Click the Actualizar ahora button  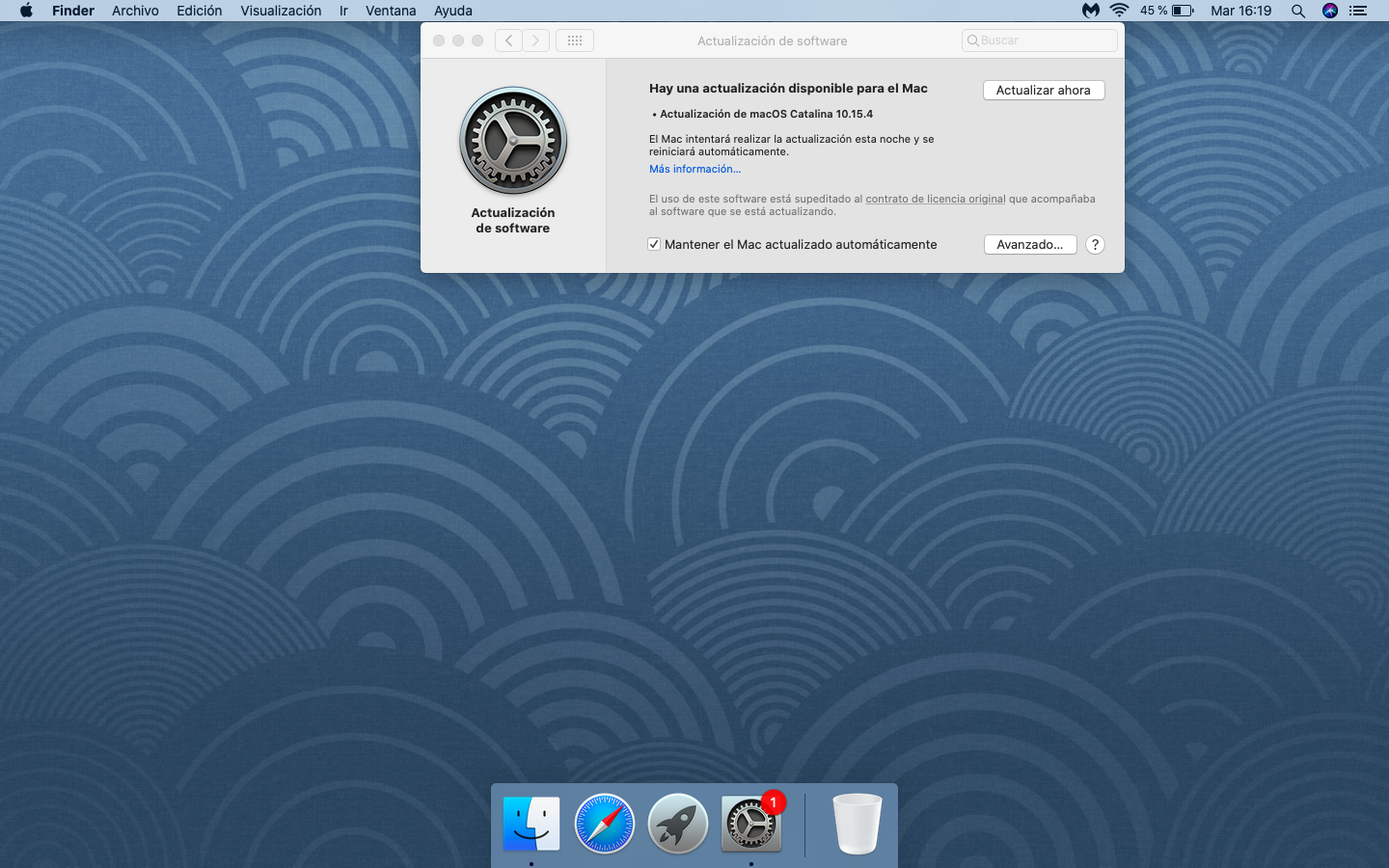[x=1043, y=90]
